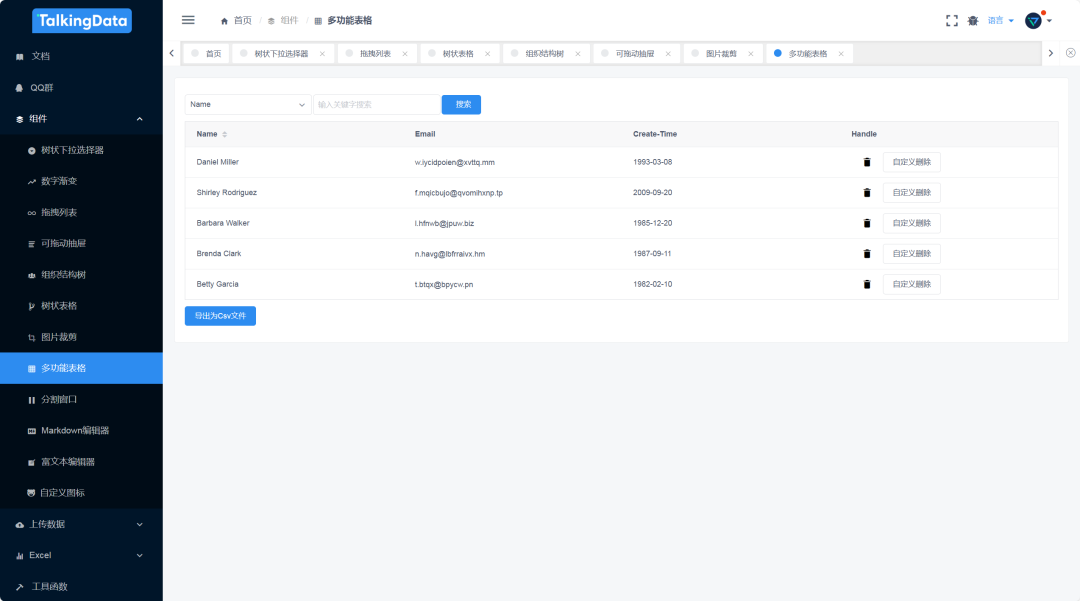Viewport: 1080px width, 601px height.
Task: Open 树状表格 in the sidebar
Action: point(81,306)
